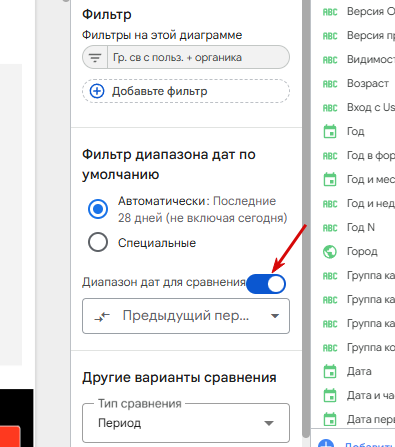The height and width of the screenshot is (447, 395).
Task: Select the 'Видимост' field
Action: point(371,59)
